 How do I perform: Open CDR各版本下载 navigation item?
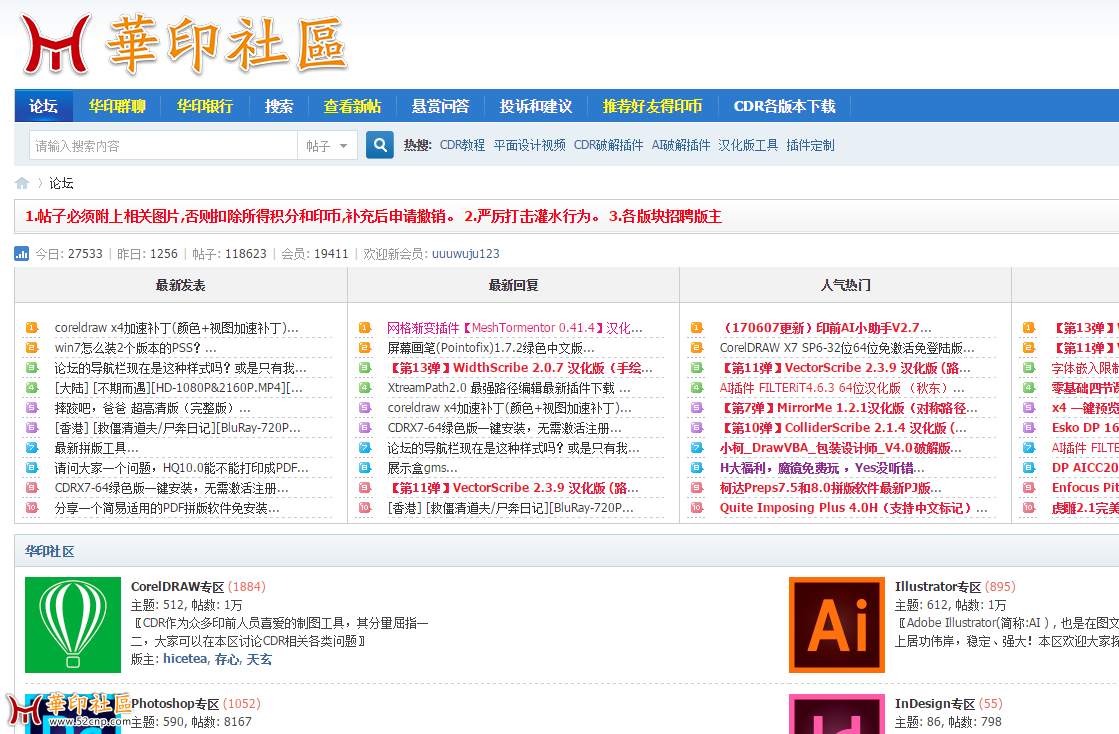(784, 106)
